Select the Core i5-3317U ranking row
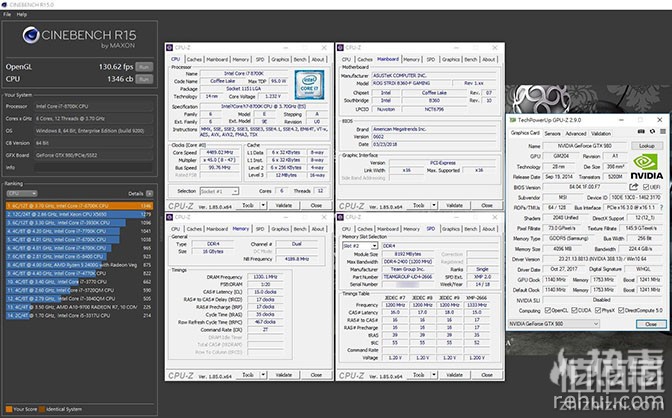 tap(79, 316)
